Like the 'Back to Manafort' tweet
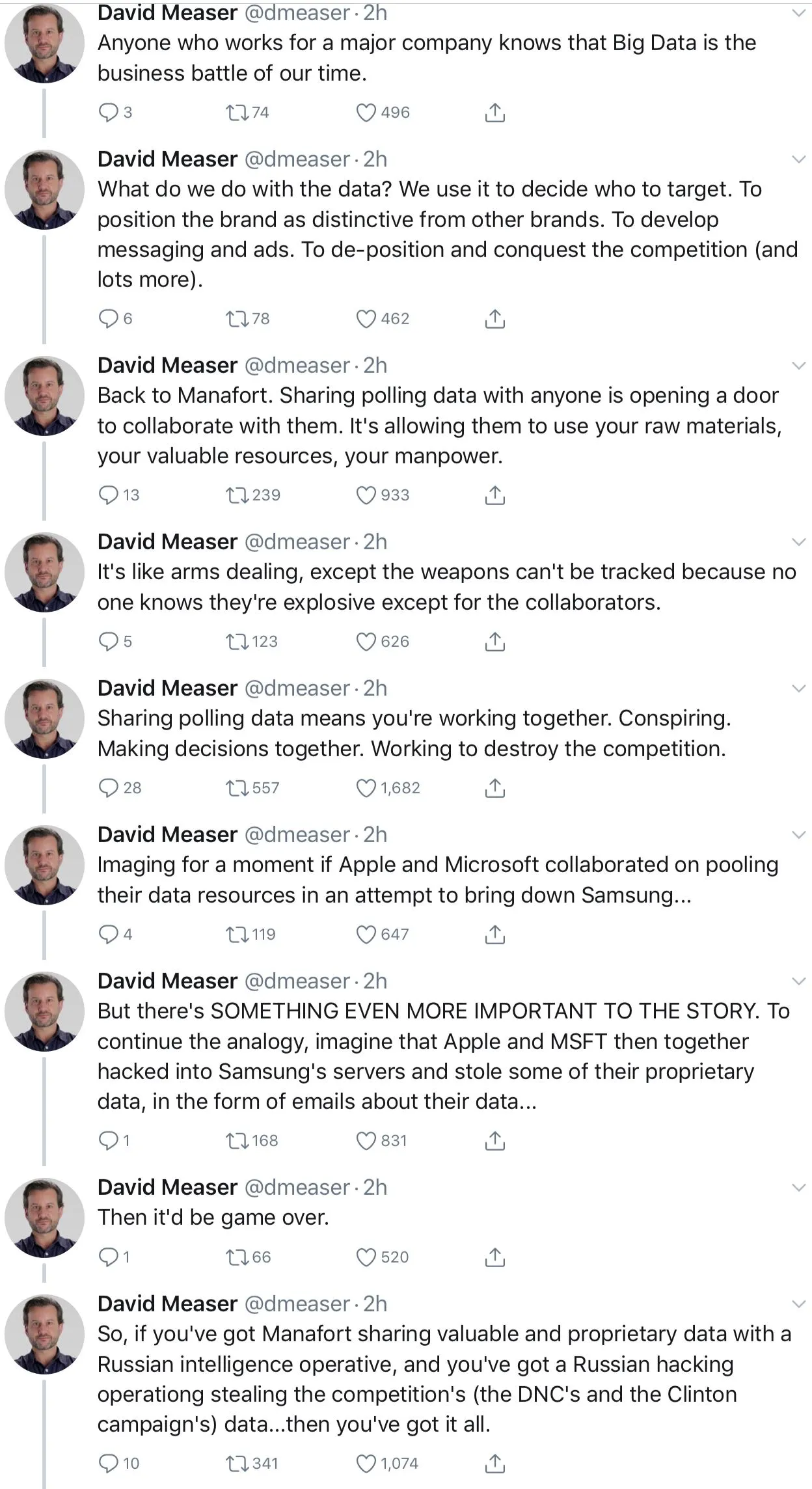This screenshot has width=812, height=1489. pos(366,495)
